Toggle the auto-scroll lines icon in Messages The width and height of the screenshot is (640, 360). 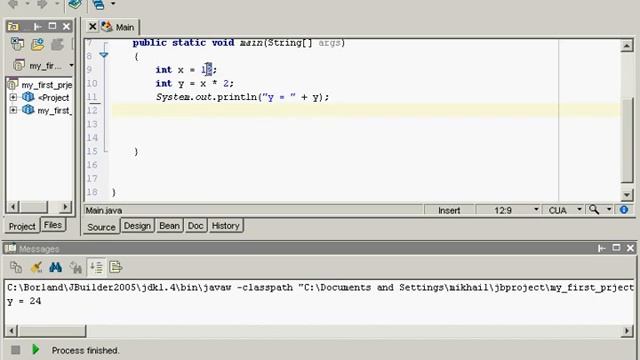(96, 267)
